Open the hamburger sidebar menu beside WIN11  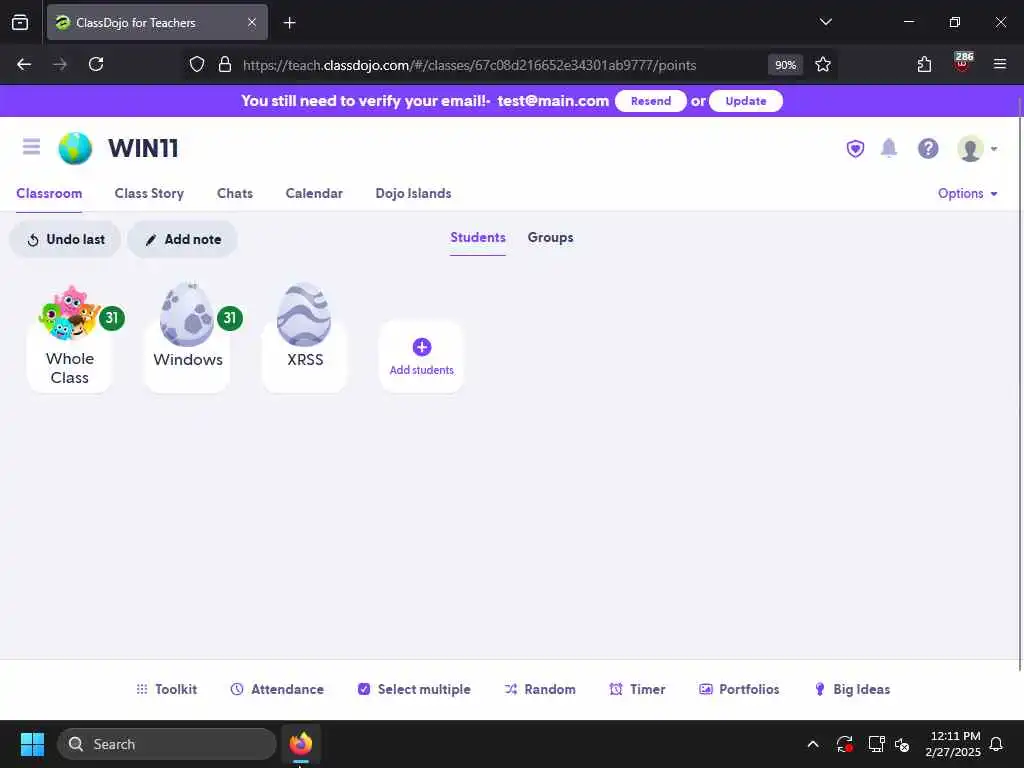(31, 146)
